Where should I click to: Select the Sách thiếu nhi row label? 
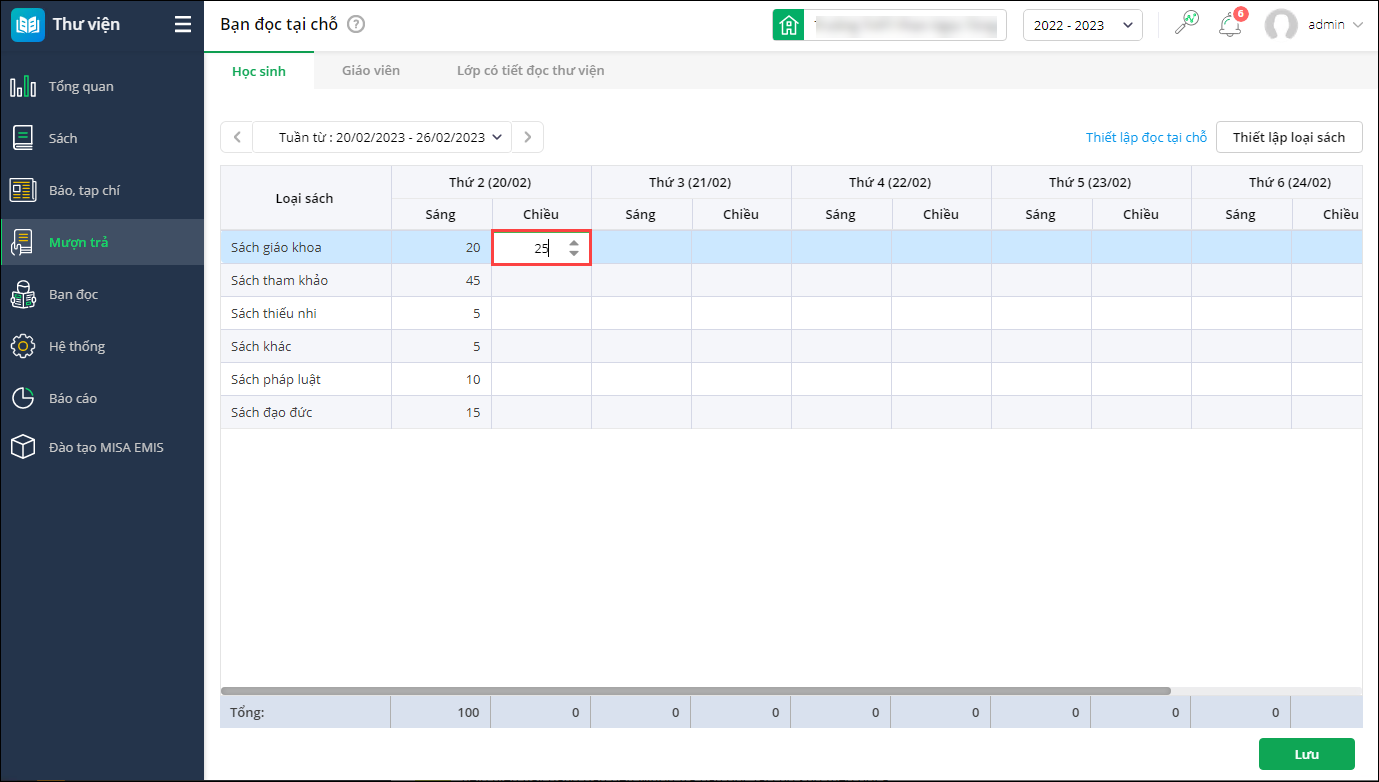274,314
